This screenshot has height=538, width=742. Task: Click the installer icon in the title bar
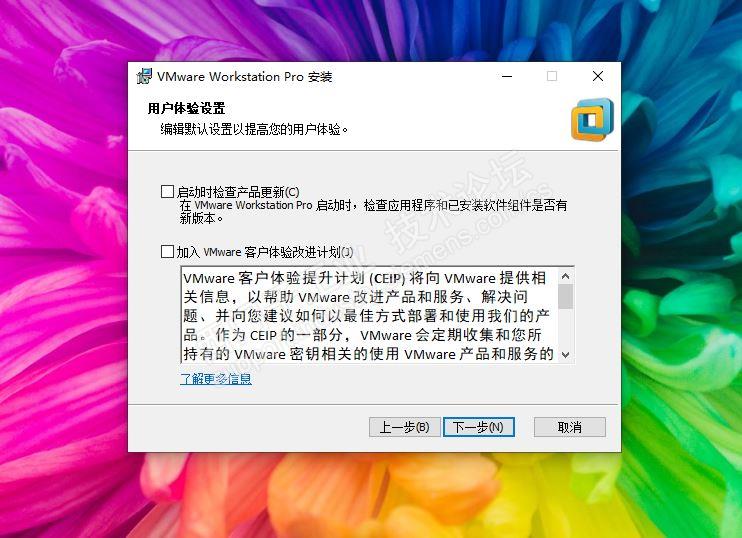pyautogui.click(x=144, y=76)
